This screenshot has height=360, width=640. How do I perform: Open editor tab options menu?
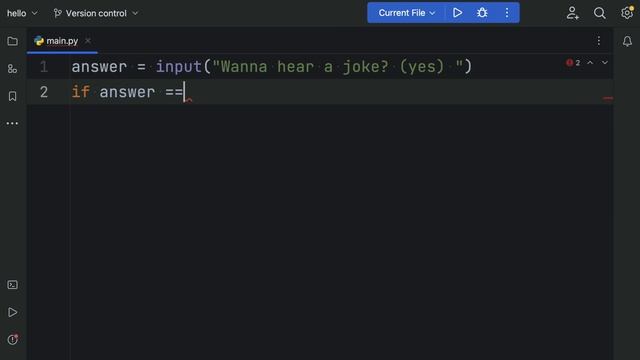point(599,41)
